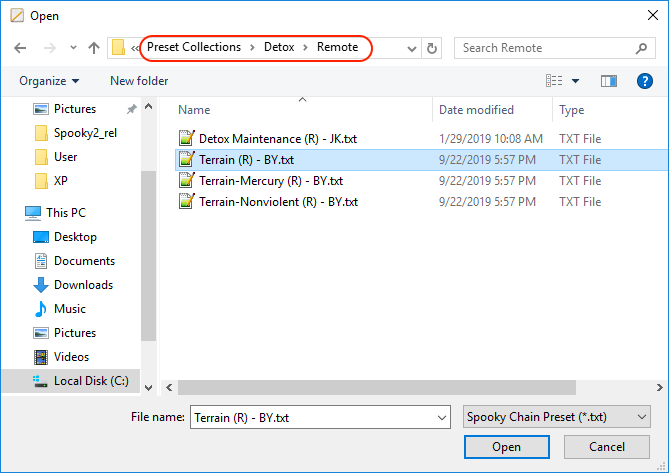Click the New folder button
Screen dimensions: 669x473
pyautogui.click(x=139, y=81)
